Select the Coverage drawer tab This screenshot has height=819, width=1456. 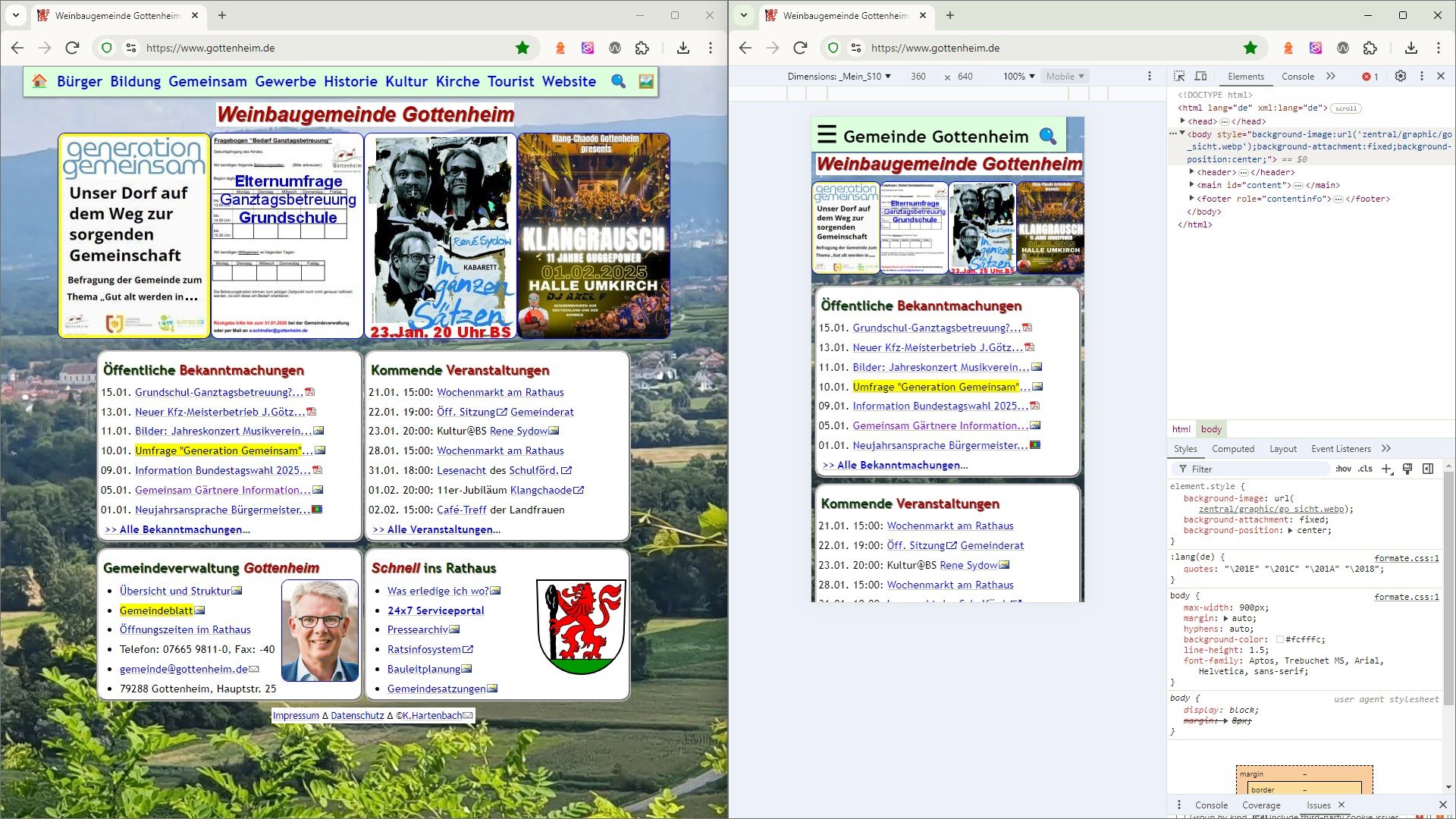[x=1261, y=805]
